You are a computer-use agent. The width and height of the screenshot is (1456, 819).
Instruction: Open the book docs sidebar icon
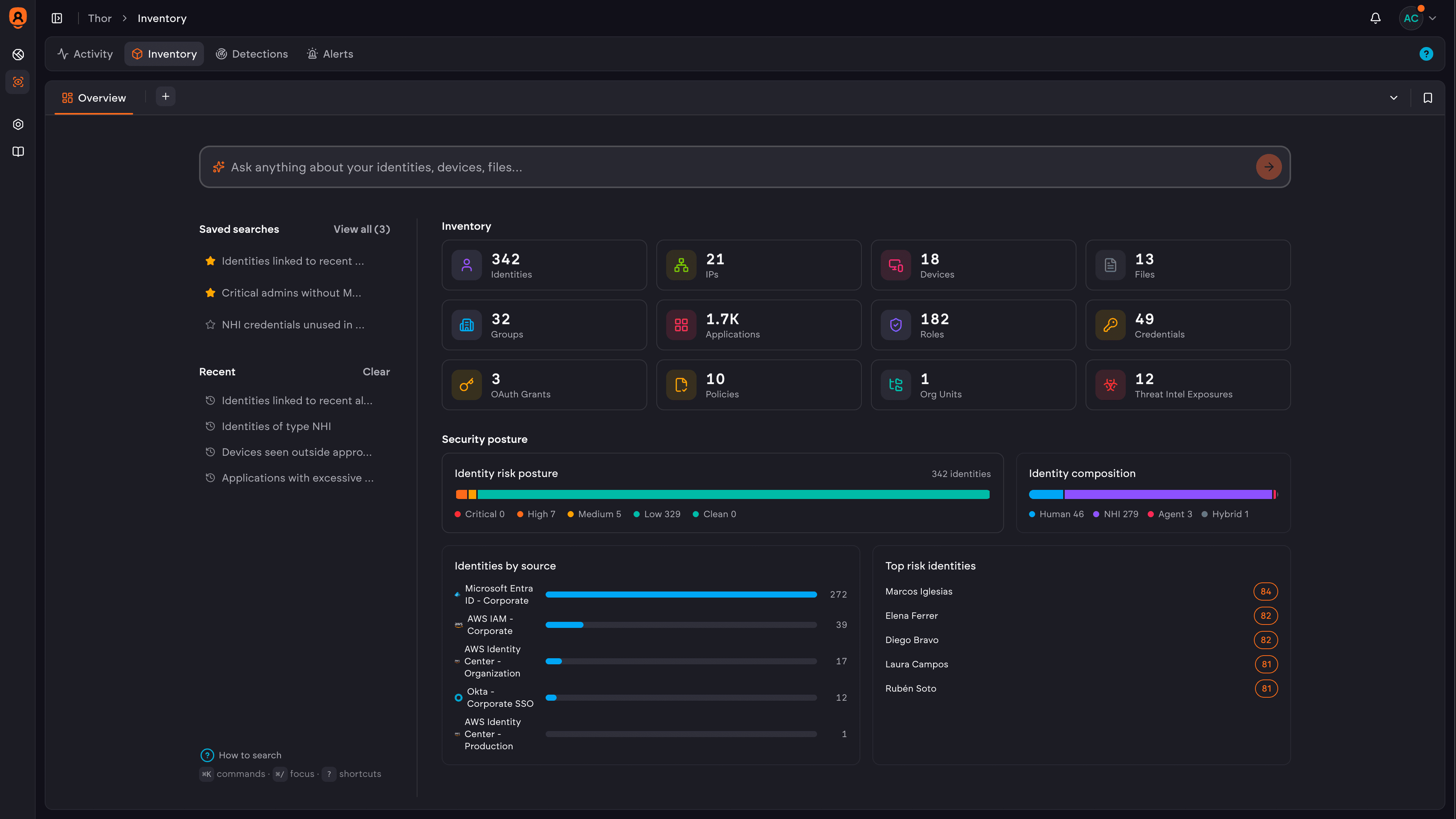point(18,152)
